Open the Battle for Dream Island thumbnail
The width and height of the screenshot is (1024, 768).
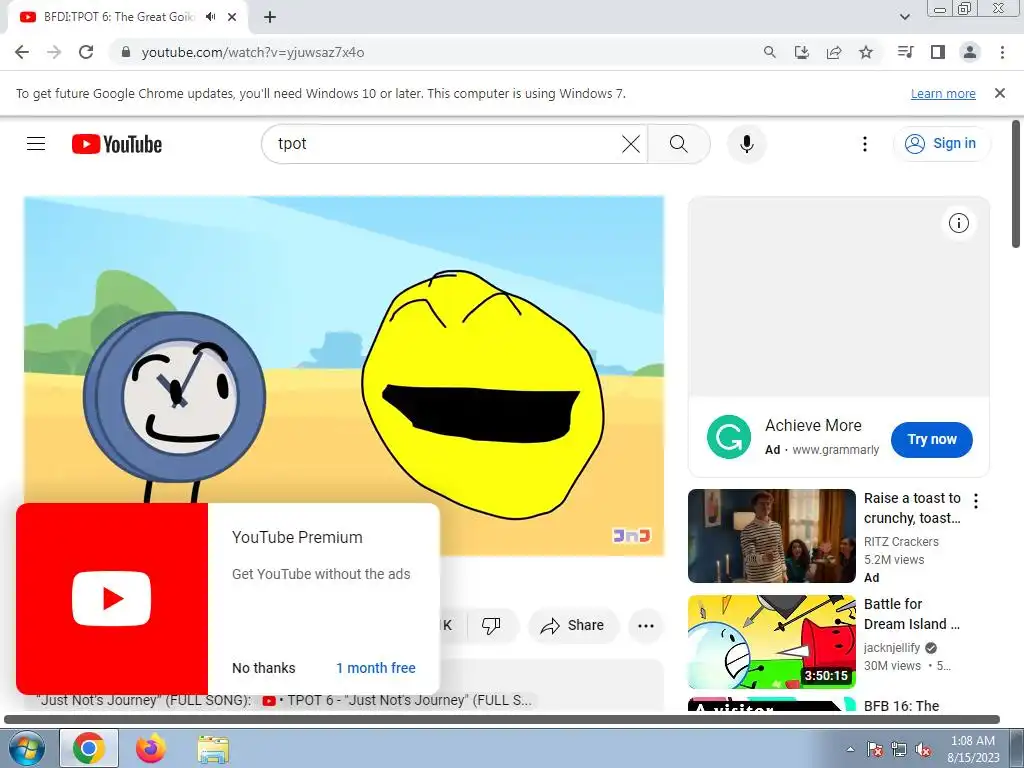[771, 641]
